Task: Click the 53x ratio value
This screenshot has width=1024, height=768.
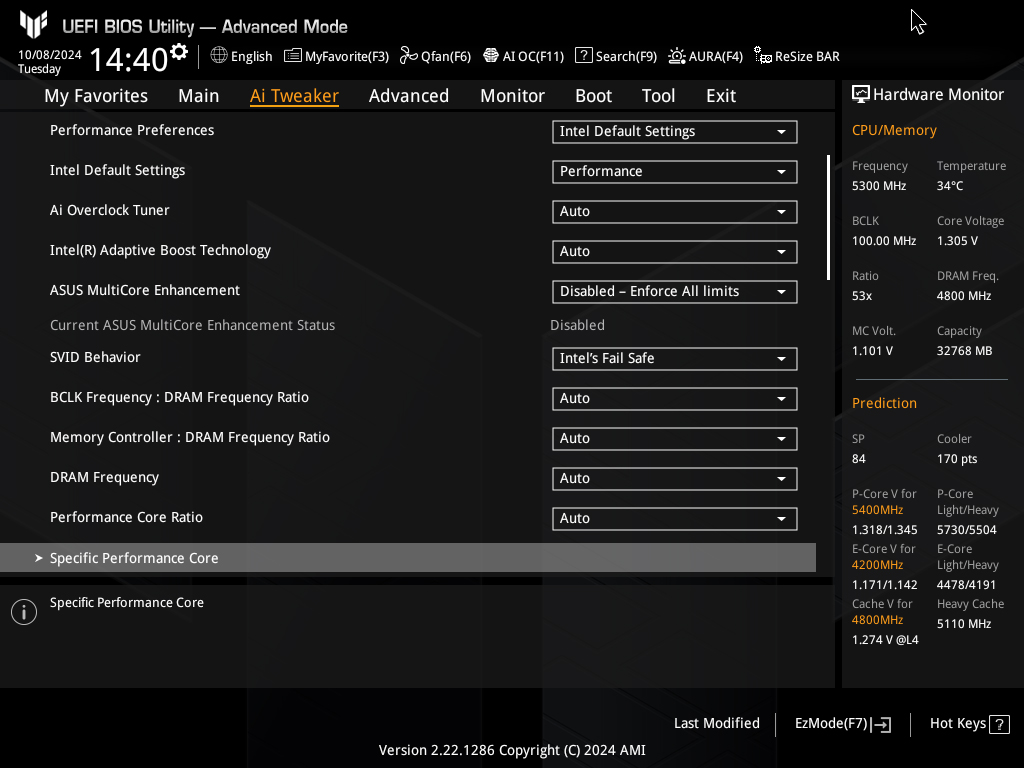Action: coord(862,296)
